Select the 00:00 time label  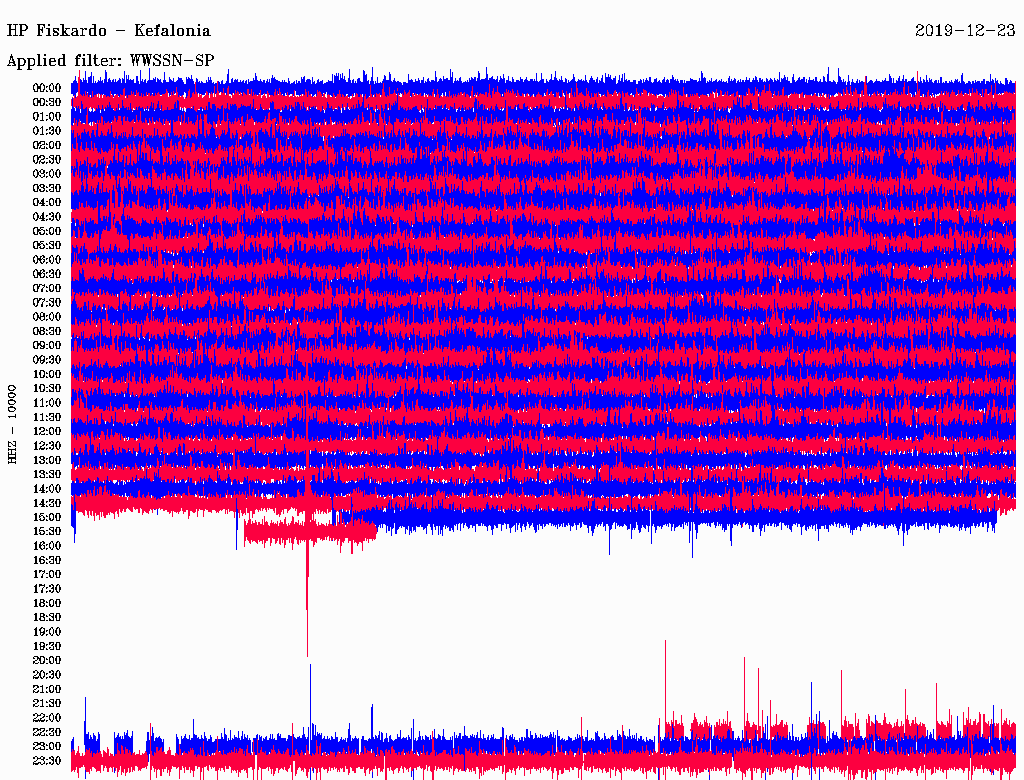point(47,88)
